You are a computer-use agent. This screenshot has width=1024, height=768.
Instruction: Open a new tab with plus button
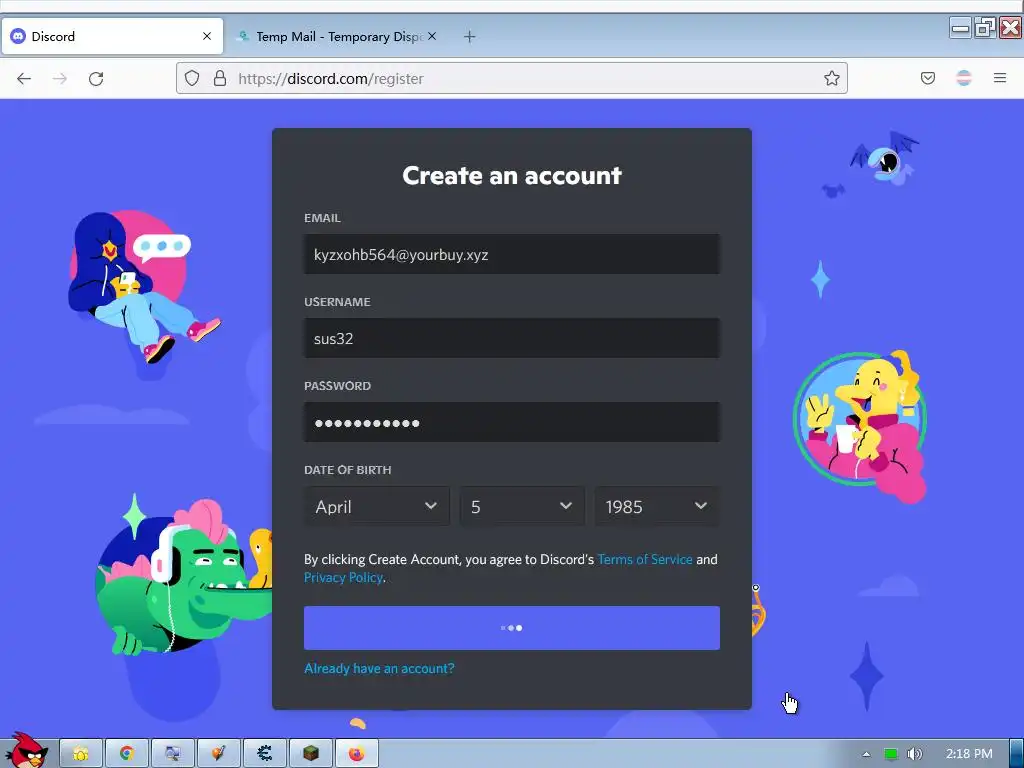[469, 37]
